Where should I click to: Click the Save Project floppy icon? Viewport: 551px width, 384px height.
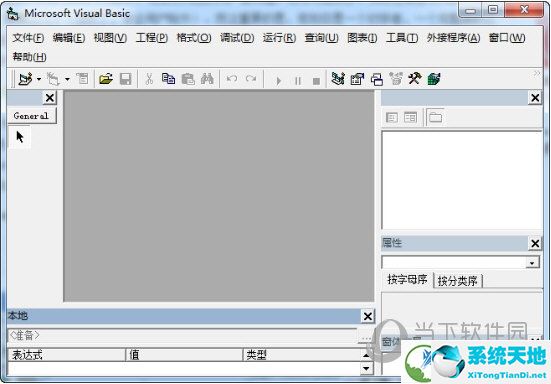click(x=125, y=79)
